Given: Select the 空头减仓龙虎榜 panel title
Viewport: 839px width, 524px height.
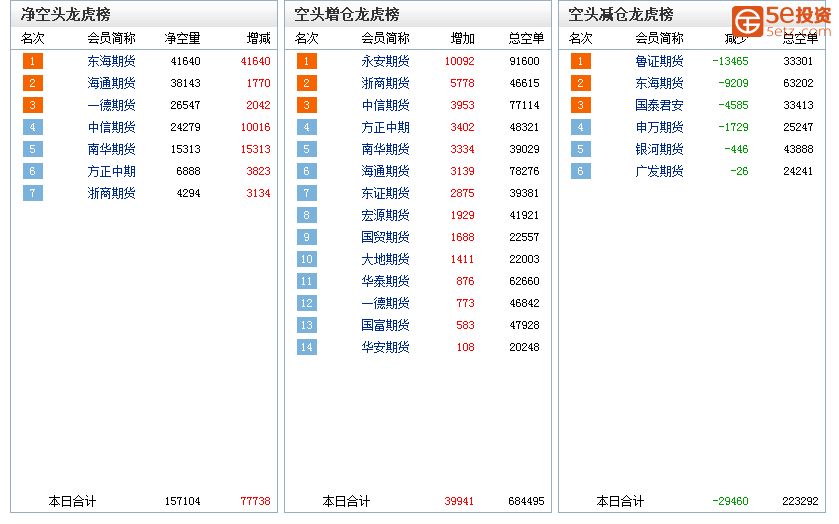Looking at the screenshot, I should pos(621,14).
